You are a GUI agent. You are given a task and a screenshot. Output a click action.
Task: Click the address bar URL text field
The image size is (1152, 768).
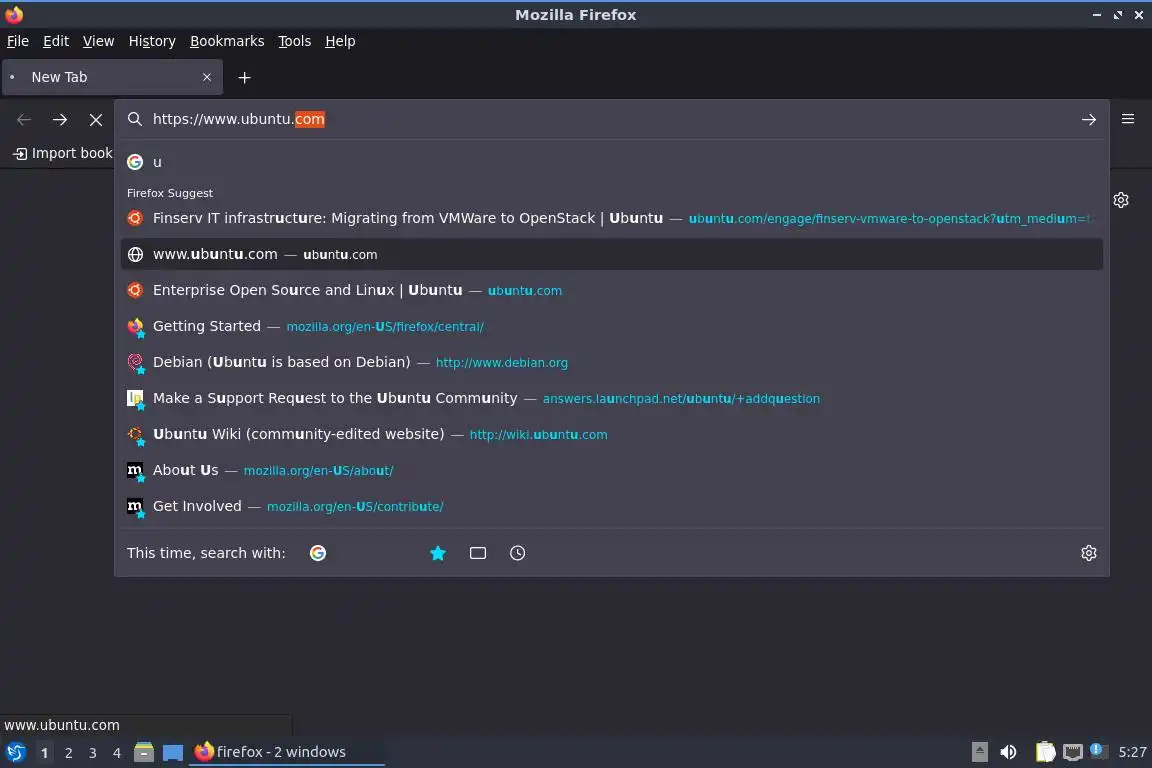click(x=610, y=119)
